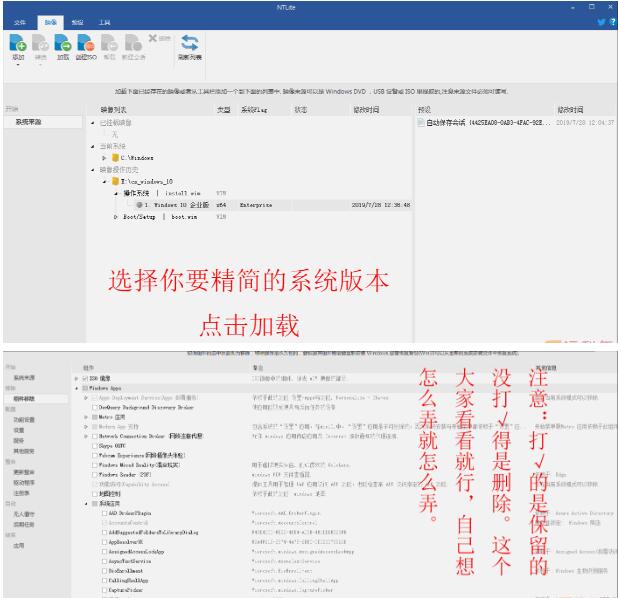Image resolution: width=618 pixels, height=598 pixels.
Task: Collapse the E:\cn_windows_10 node
Action: tap(104, 182)
